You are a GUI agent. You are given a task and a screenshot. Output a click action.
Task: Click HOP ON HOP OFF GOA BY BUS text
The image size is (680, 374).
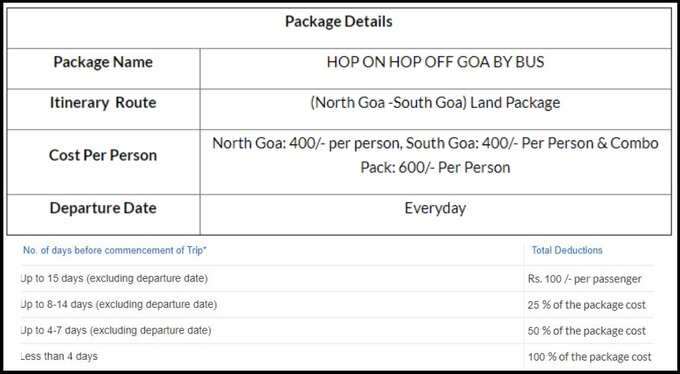435,62
